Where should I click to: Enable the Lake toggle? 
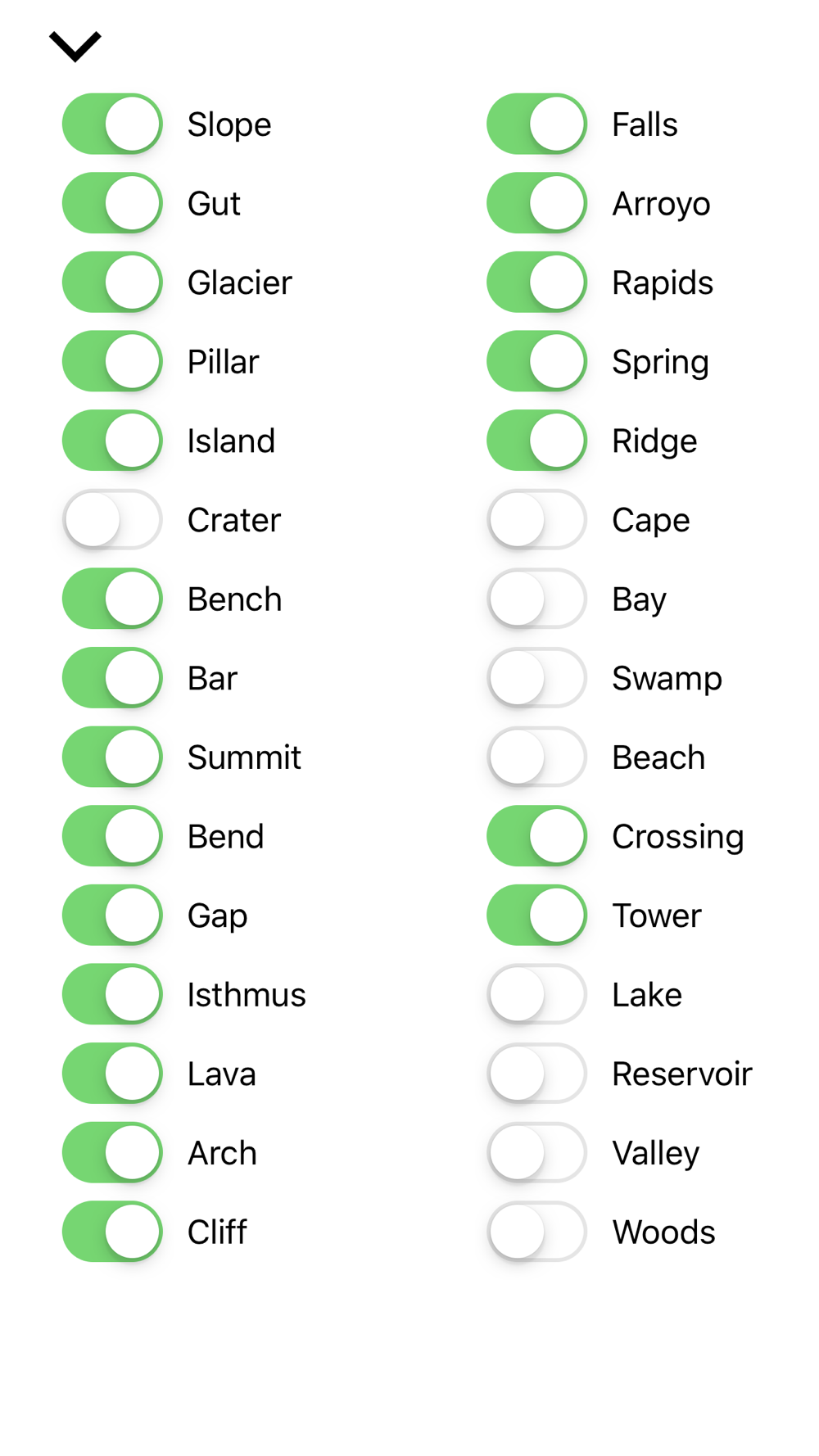pyautogui.click(x=536, y=994)
